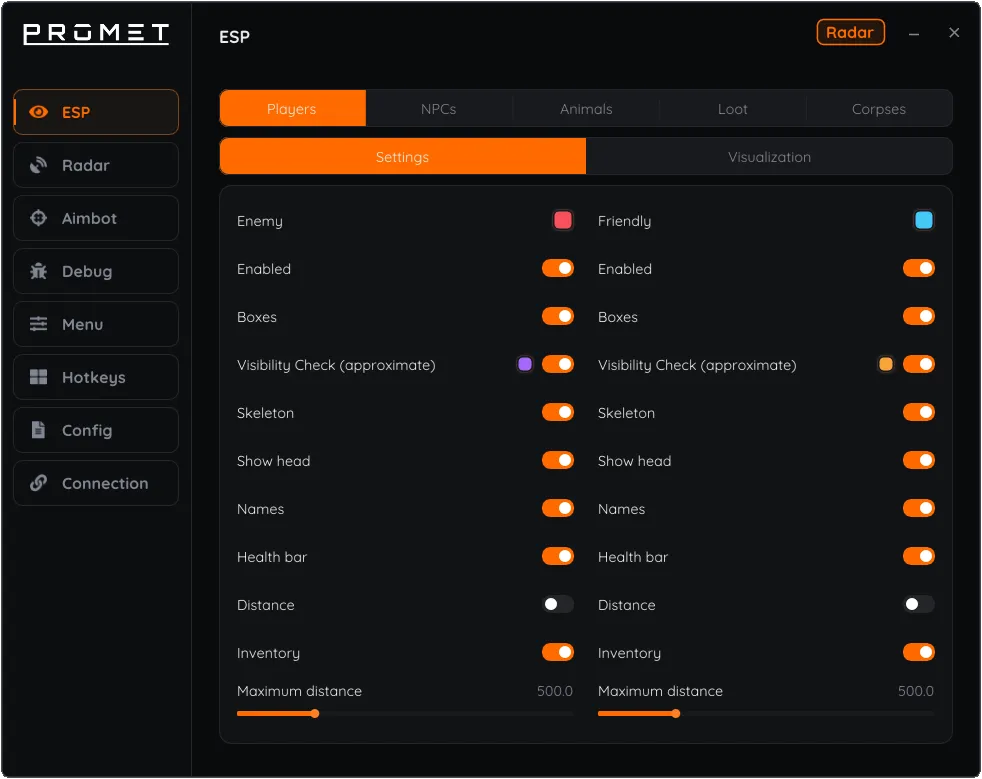
Task: Turn off Friendly Skeleton toggle
Action: point(919,412)
